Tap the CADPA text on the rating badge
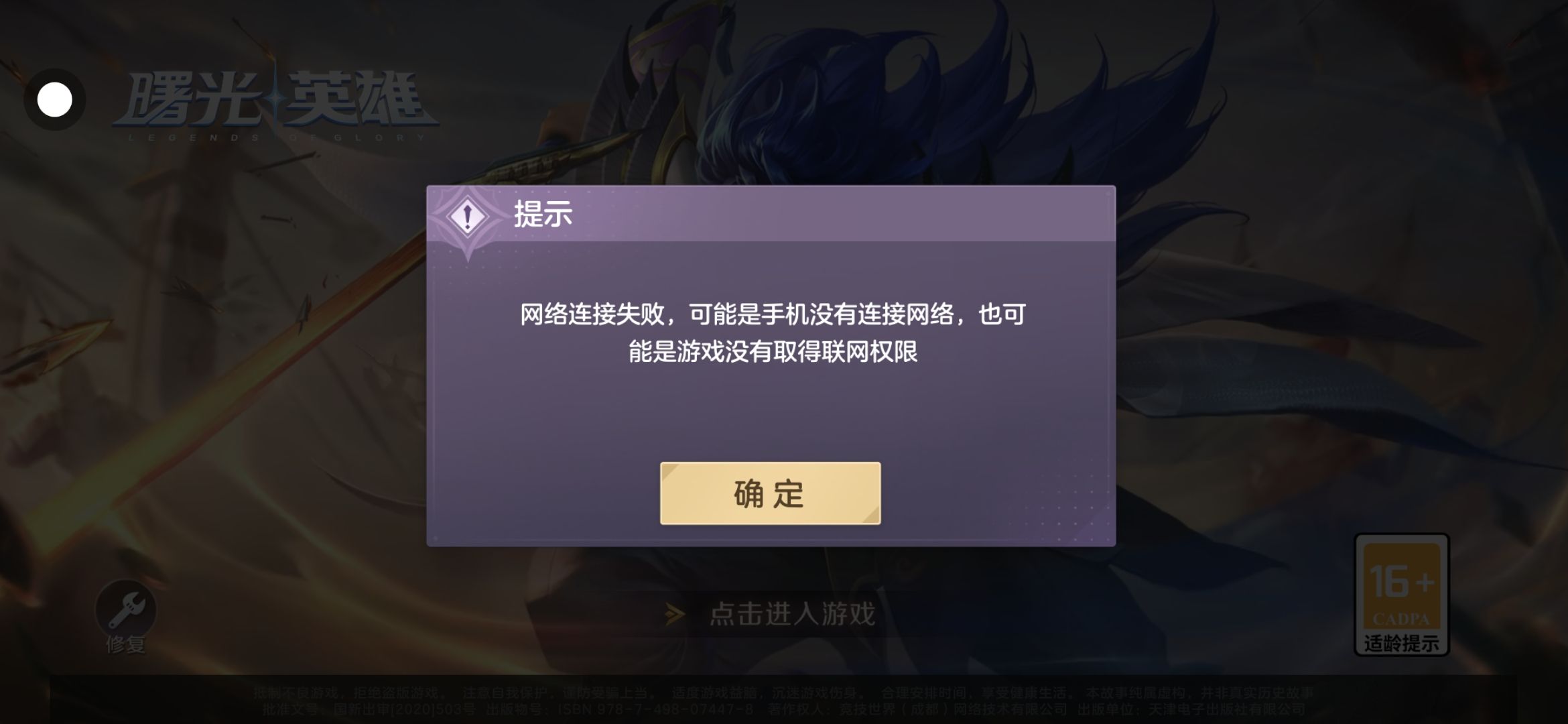The width and height of the screenshot is (1568, 724). (x=1401, y=619)
